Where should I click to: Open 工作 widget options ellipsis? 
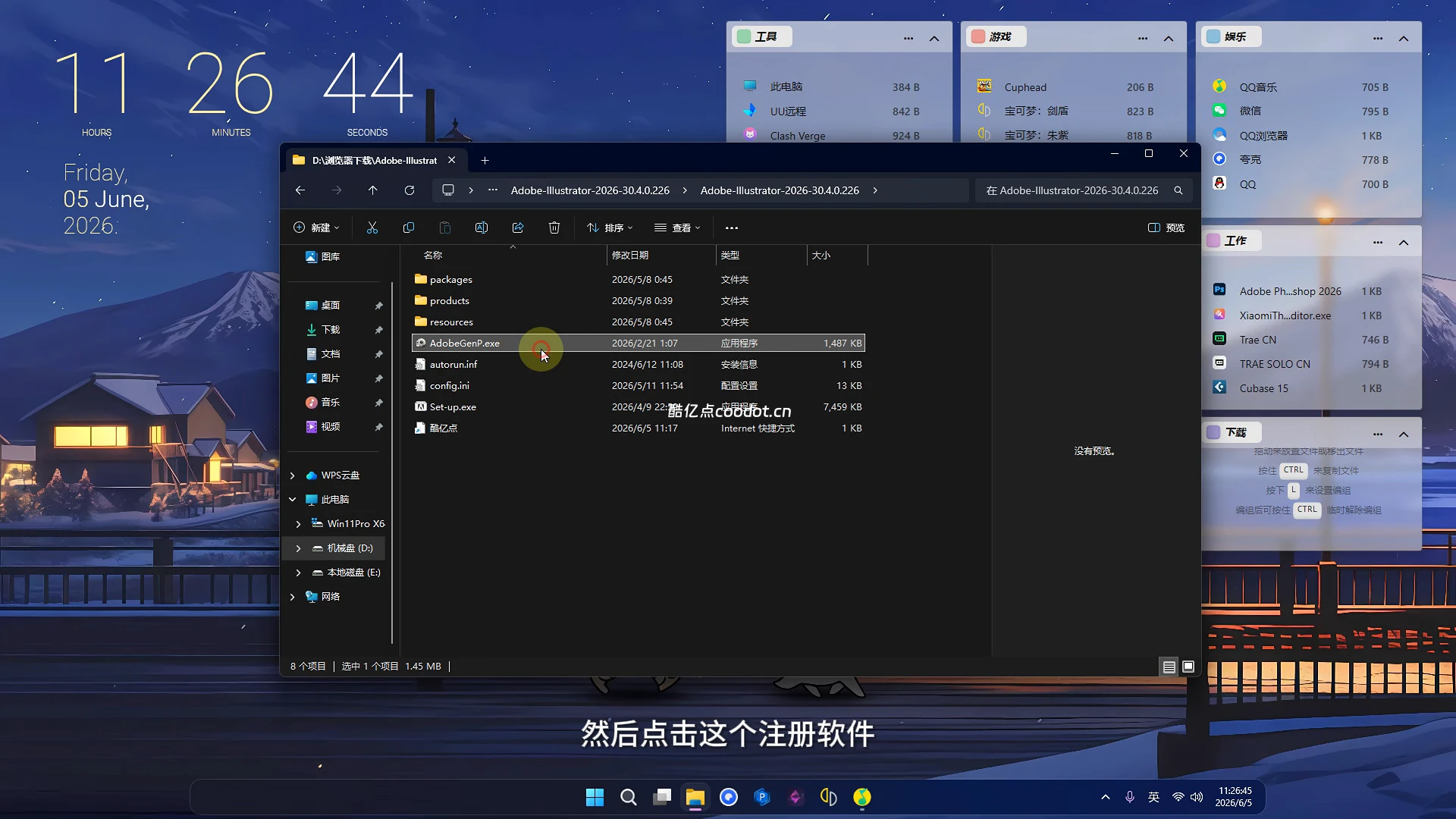click(1378, 242)
